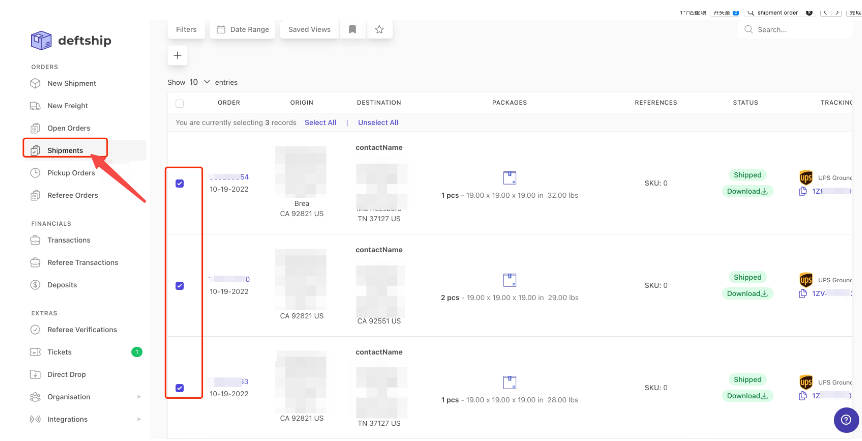Uncheck the 2 pcs order row checkbox
Viewport: 862px width, 441px height.
point(180,286)
